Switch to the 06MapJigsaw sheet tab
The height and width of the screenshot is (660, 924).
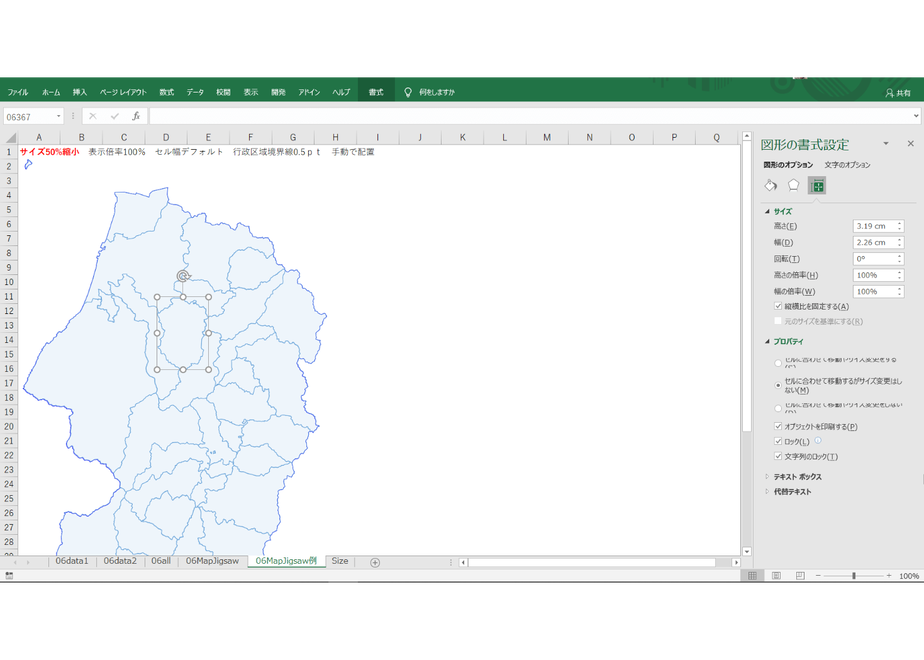coord(212,561)
